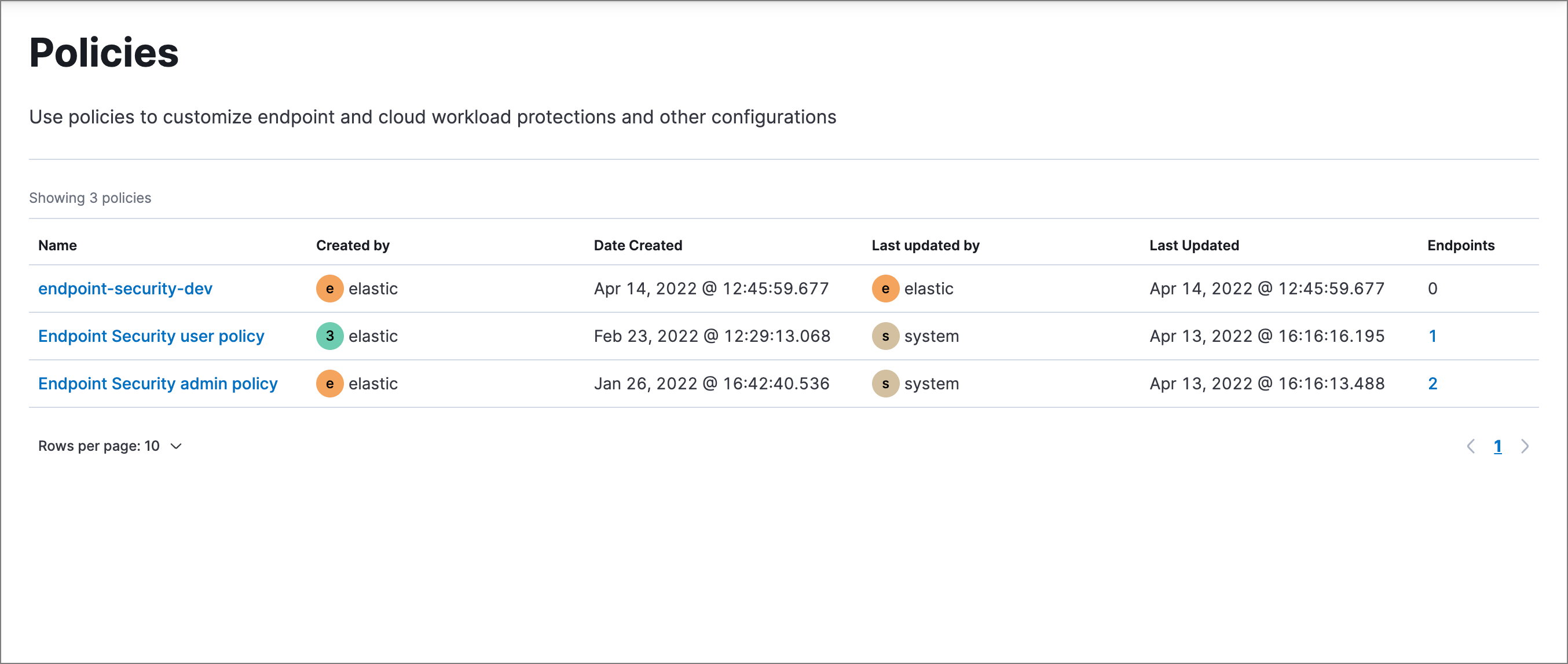
Task: Click the Created by column header
Action: tap(353, 246)
